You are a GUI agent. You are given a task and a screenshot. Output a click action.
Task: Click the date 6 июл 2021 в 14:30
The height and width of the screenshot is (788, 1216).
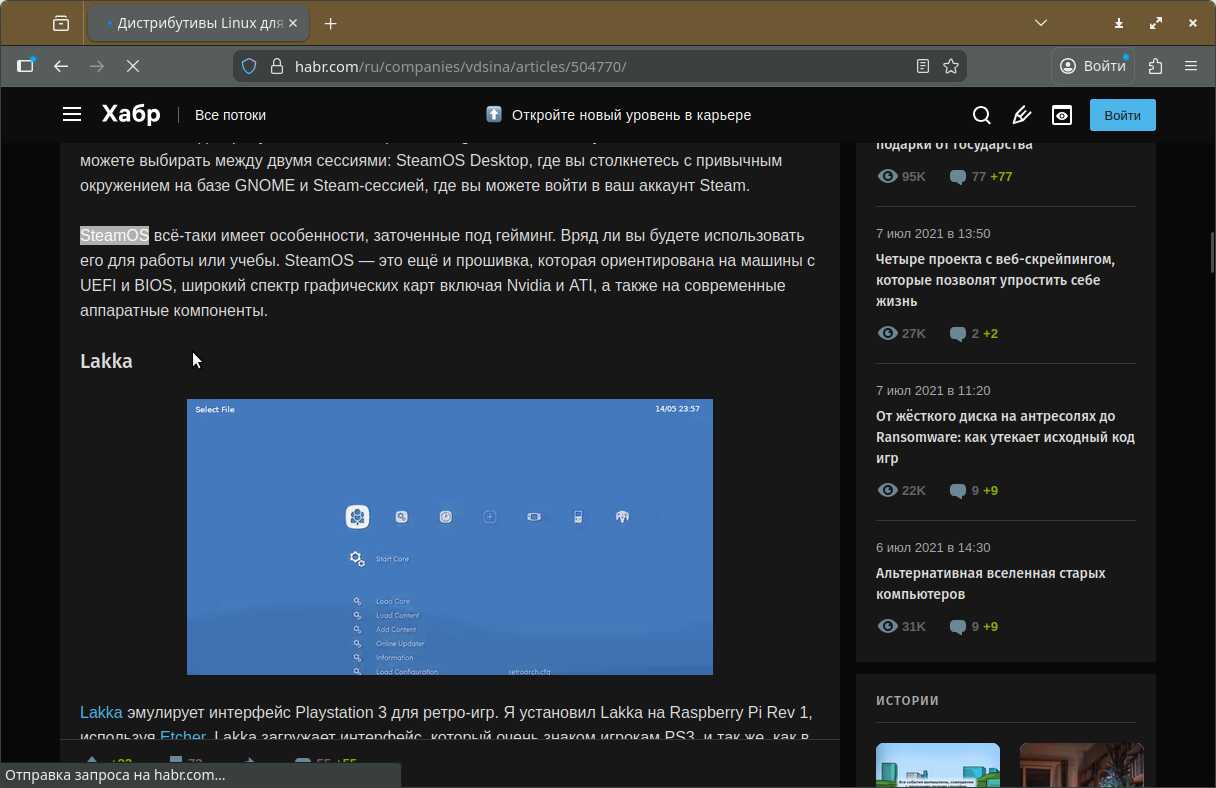click(x=933, y=548)
